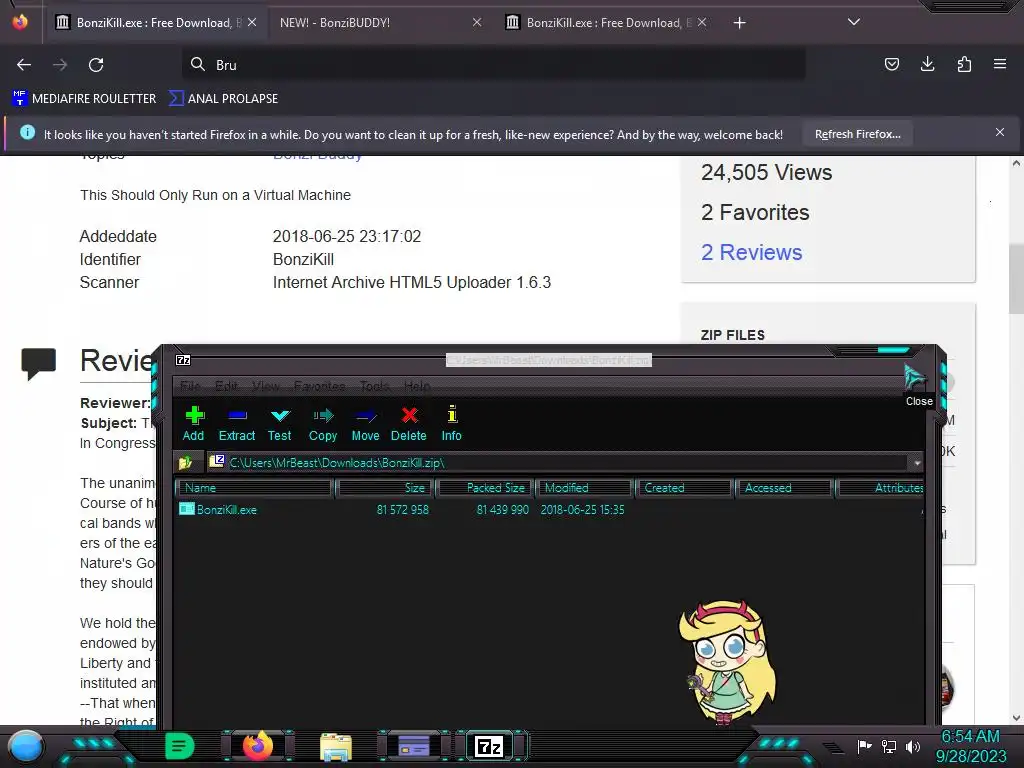The image size is (1024, 768).
Task: Open the View menu in 7-Zip
Action: [266, 386]
